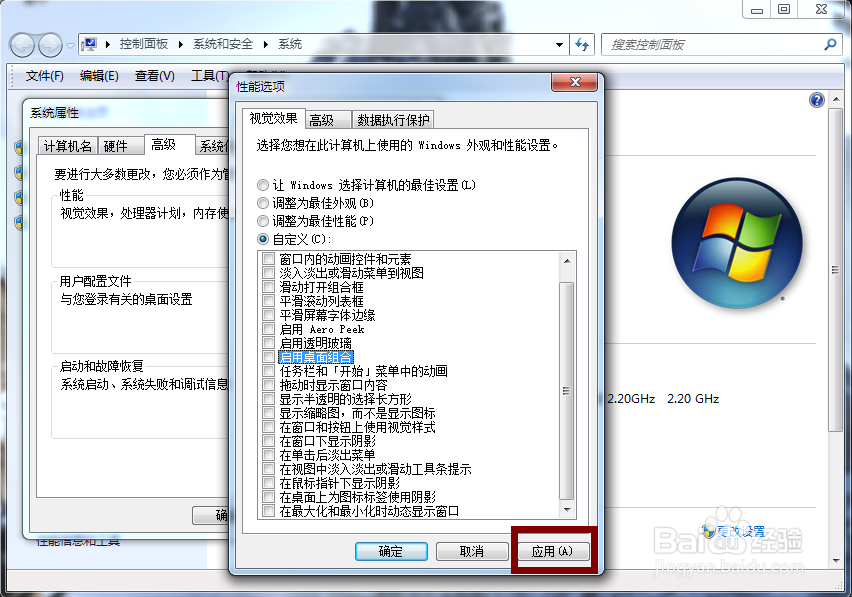Select 调整为最佳外观 radio button
The height and width of the screenshot is (597, 852).
[x=263, y=203]
